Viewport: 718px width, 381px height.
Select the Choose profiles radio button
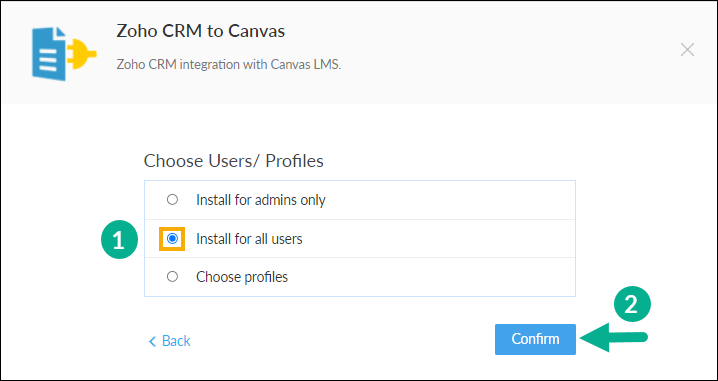(x=172, y=277)
